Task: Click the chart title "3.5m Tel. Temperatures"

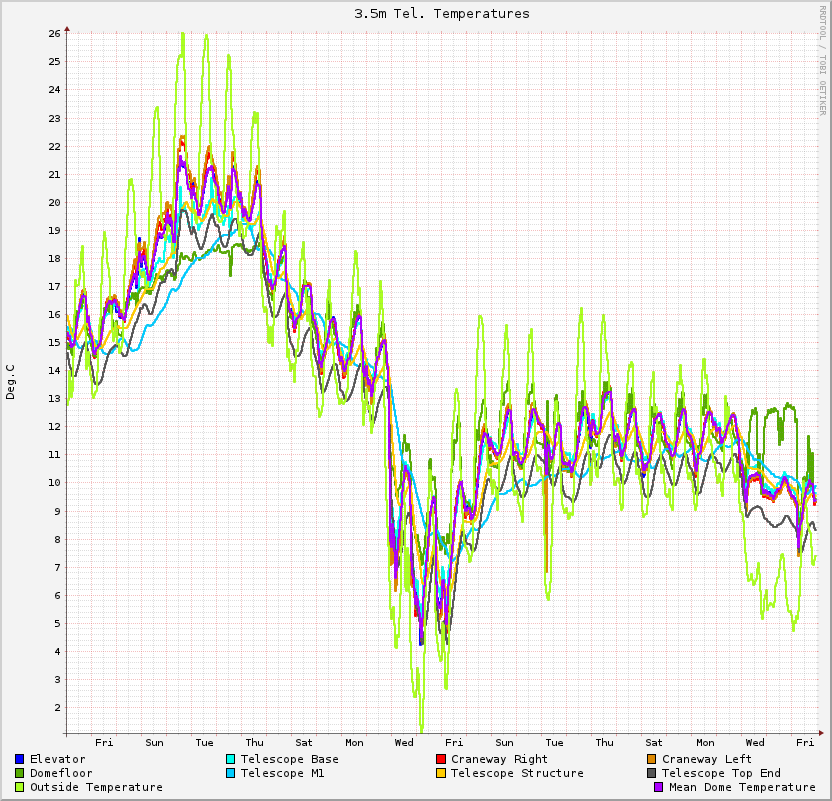Action: point(442,14)
